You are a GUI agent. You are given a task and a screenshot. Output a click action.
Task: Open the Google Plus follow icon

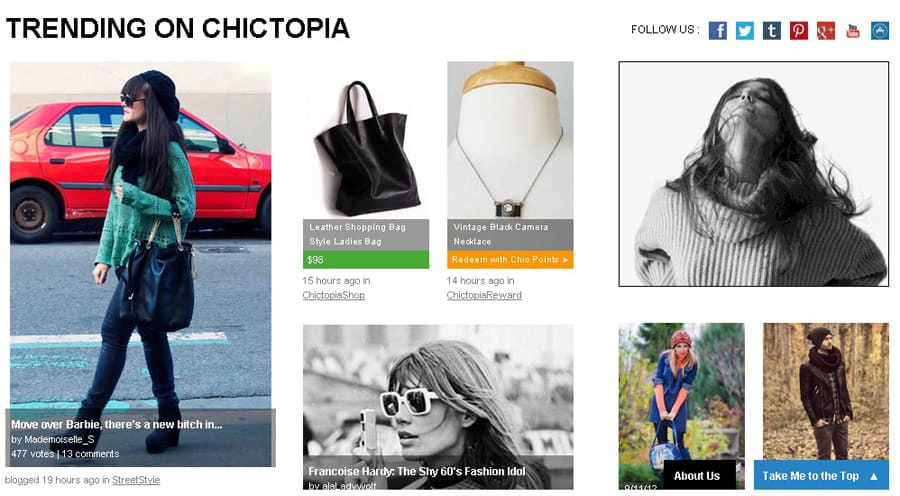pyautogui.click(x=825, y=30)
